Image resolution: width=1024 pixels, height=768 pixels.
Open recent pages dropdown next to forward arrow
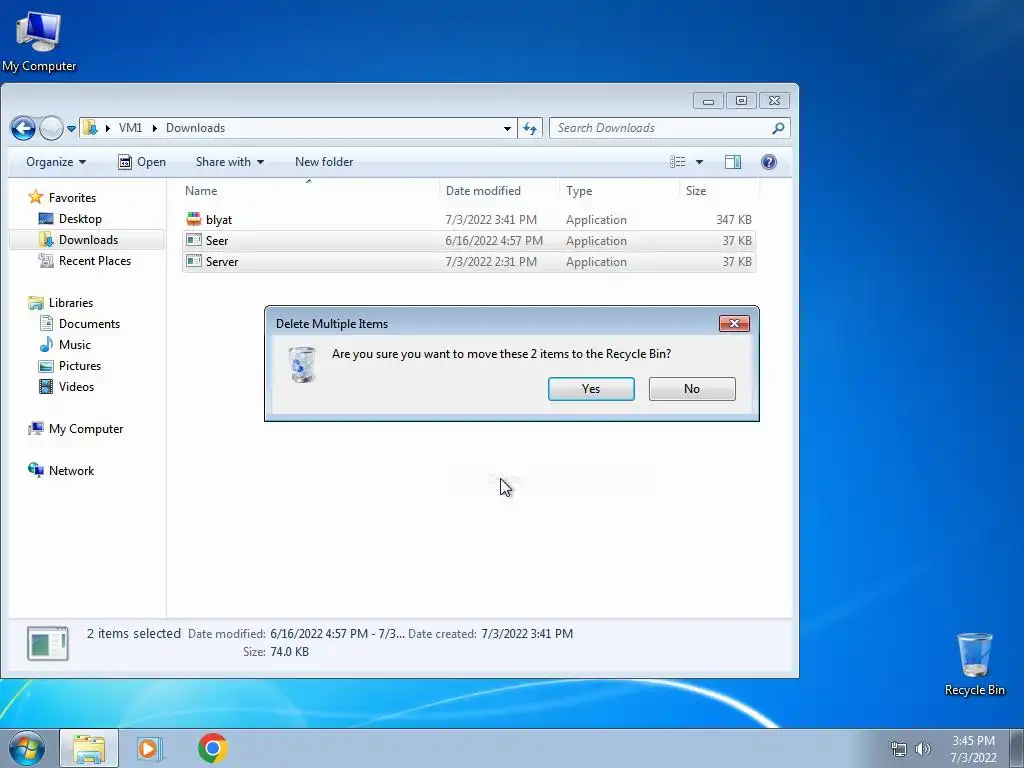[71, 129]
